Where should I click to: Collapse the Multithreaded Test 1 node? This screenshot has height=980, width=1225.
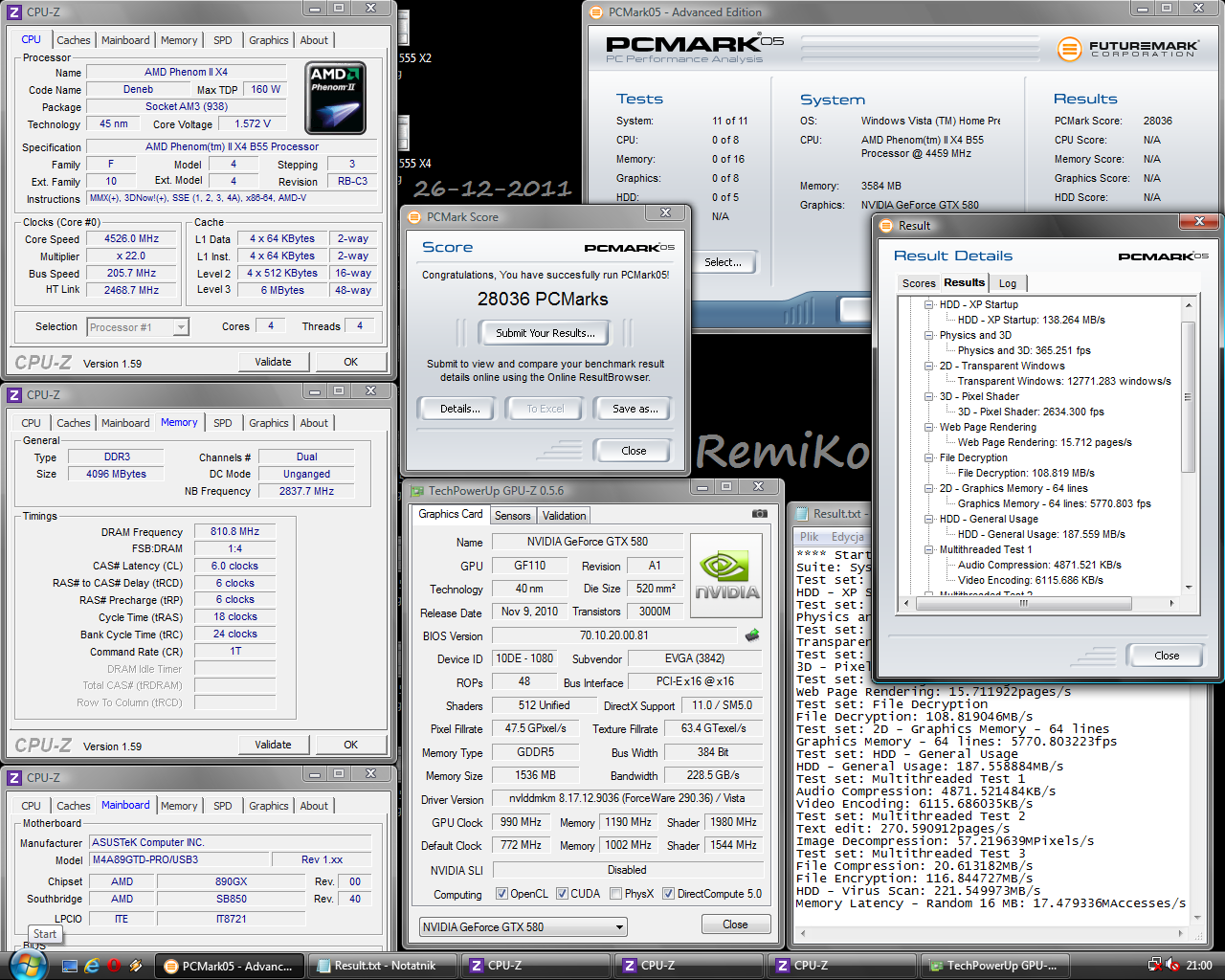tap(928, 549)
